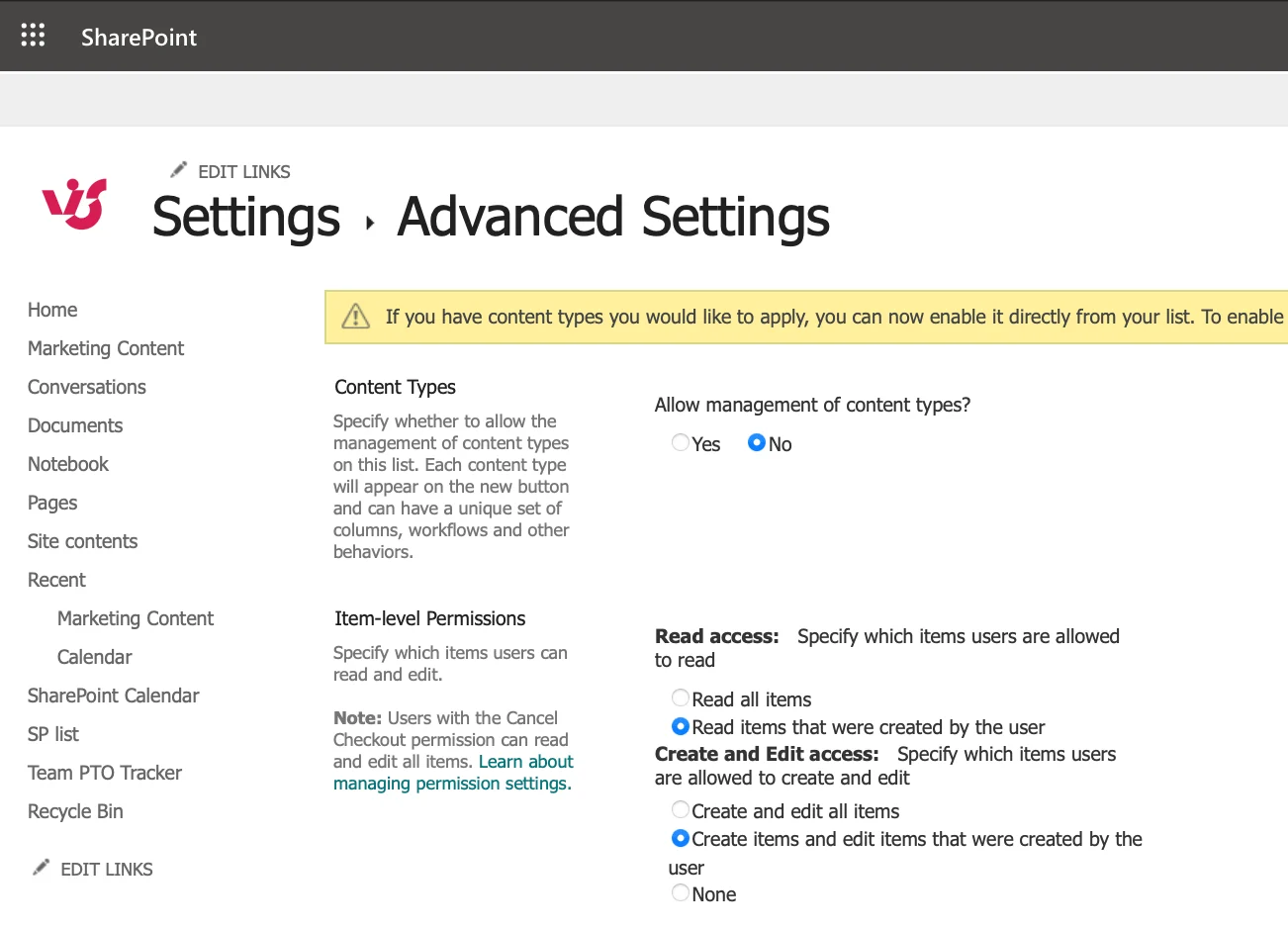Select Create items and edit items created by user

681,838
